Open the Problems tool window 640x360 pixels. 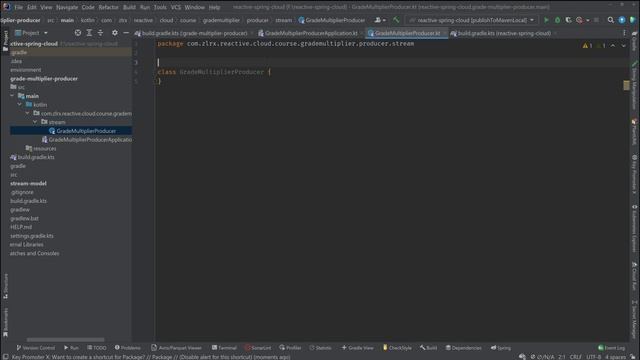[127, 348]
